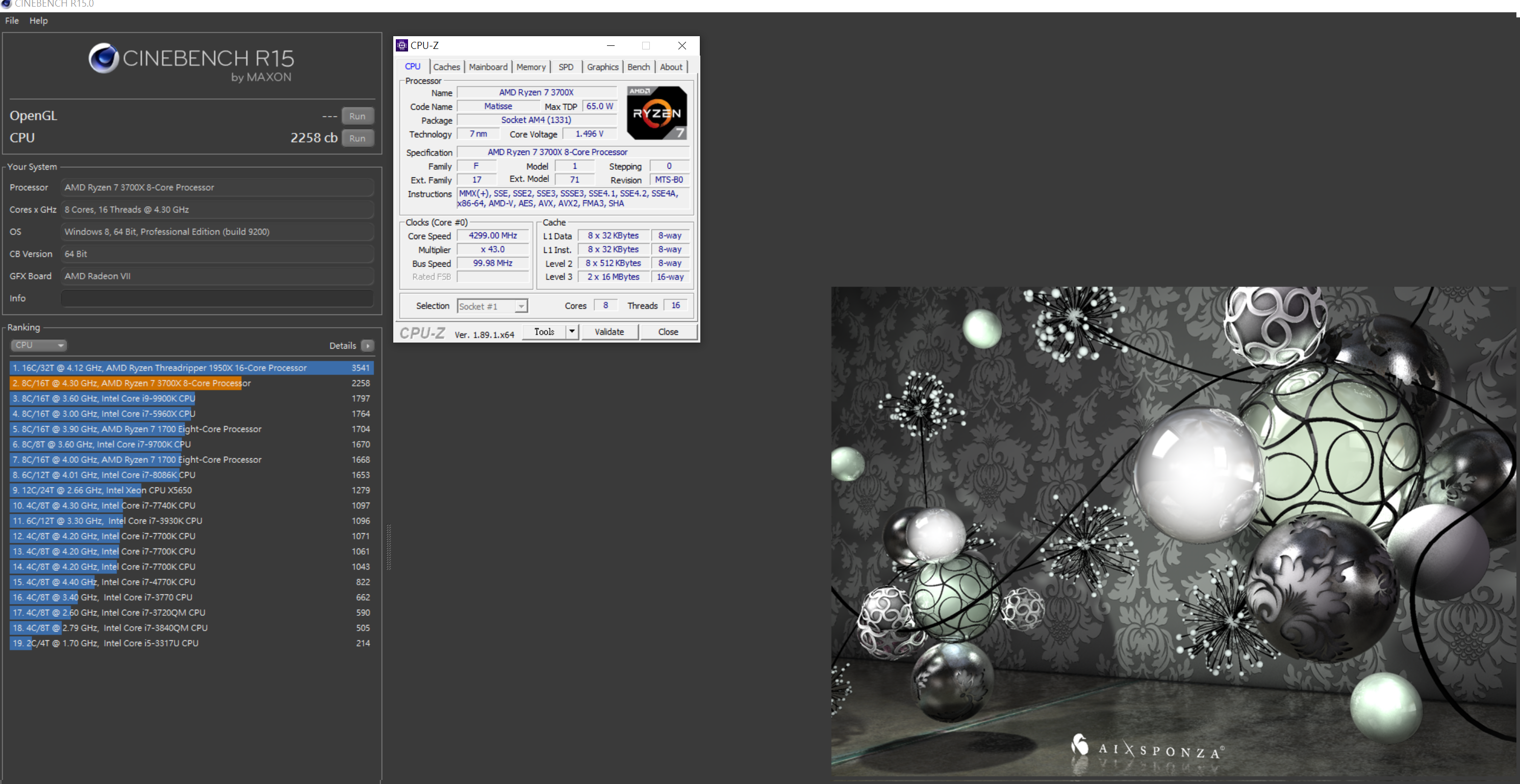Click the Processor field AMD Ryzen 7 3700X

(217, 188)
